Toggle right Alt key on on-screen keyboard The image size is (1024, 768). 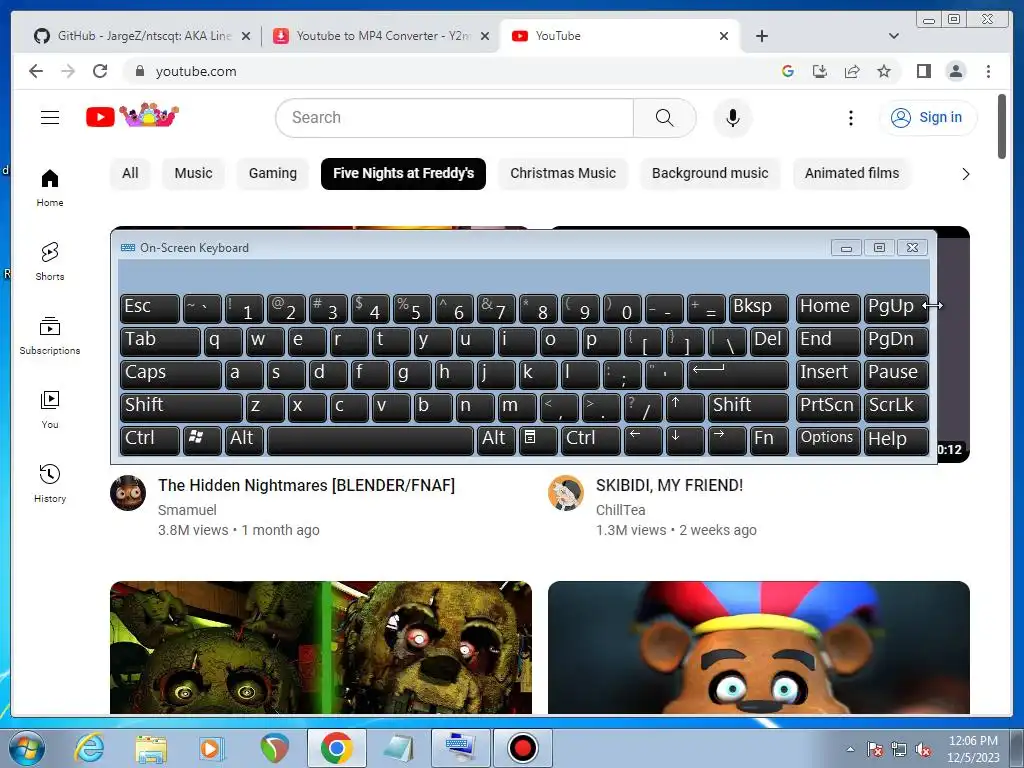496,440
